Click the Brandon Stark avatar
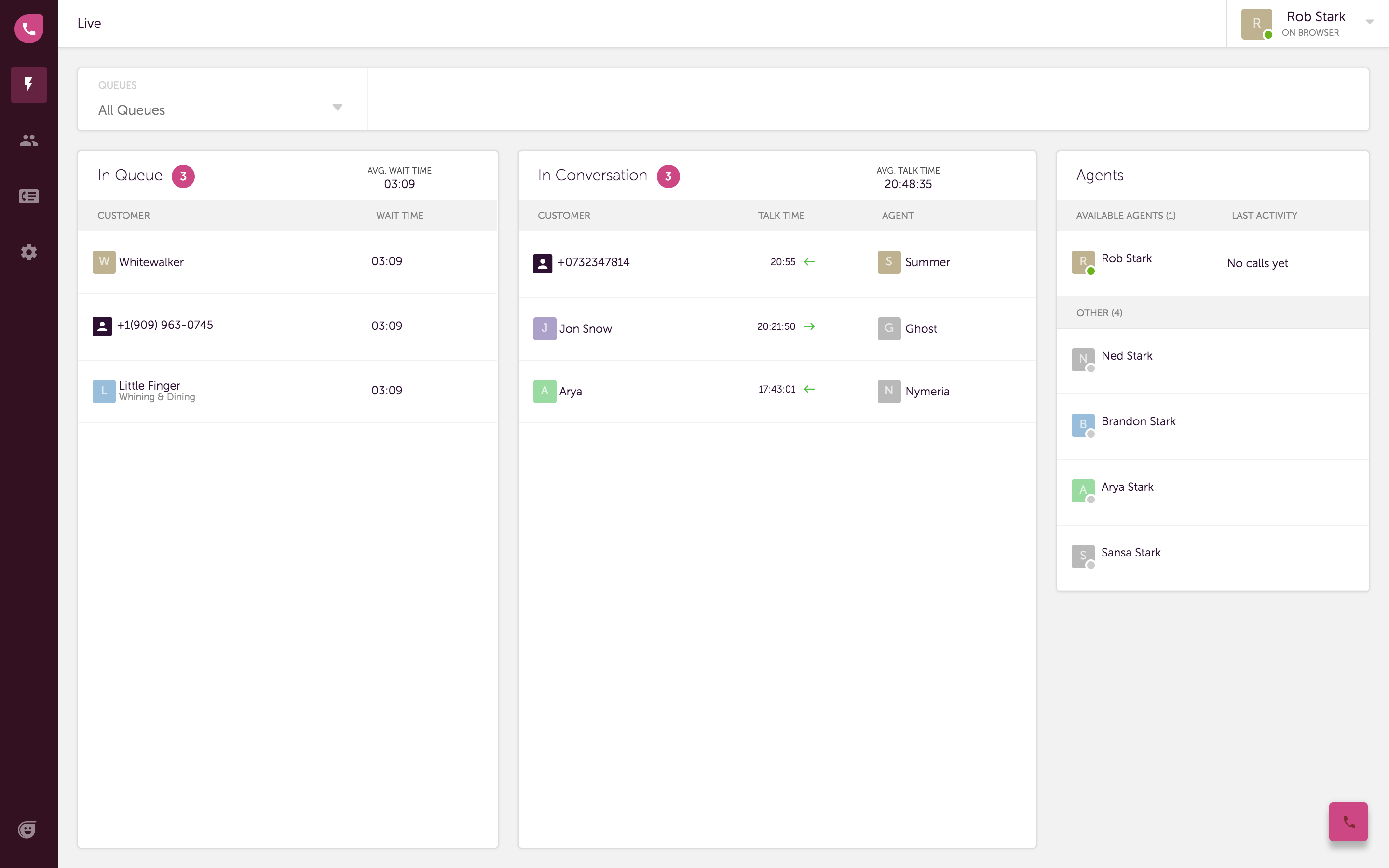 (x=1082, y=425)
